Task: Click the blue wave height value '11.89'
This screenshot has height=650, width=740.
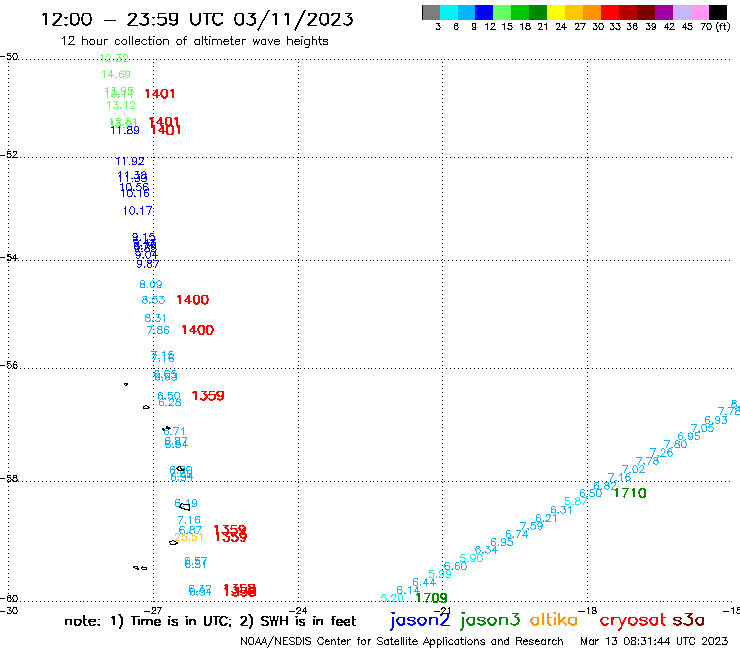Action: tap(125, 130)
